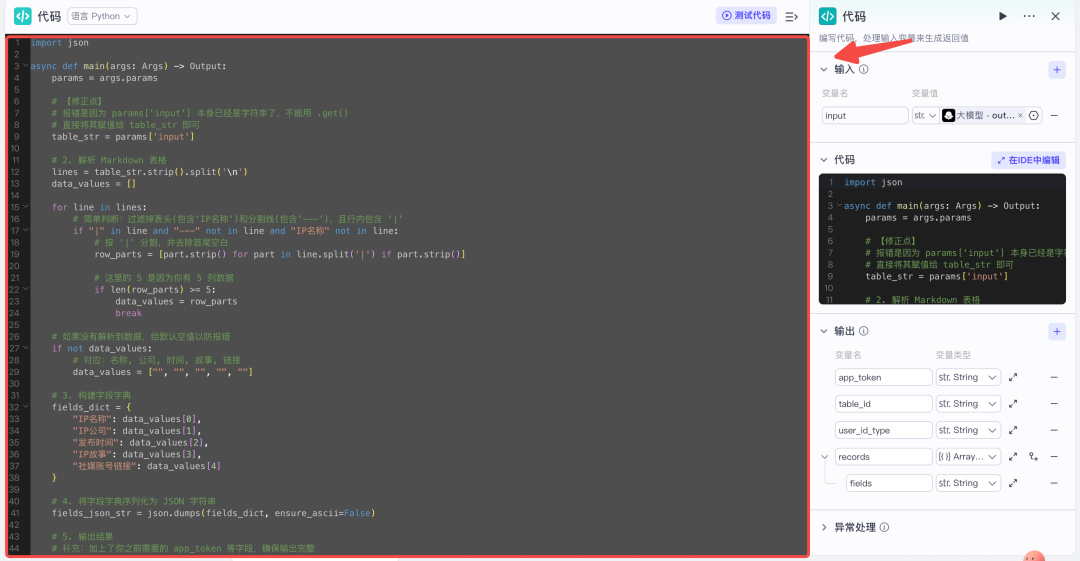Open the variable settings circle icon for input
The height and width of the screenshot is (561, 1080).
tap(1034, 116)
